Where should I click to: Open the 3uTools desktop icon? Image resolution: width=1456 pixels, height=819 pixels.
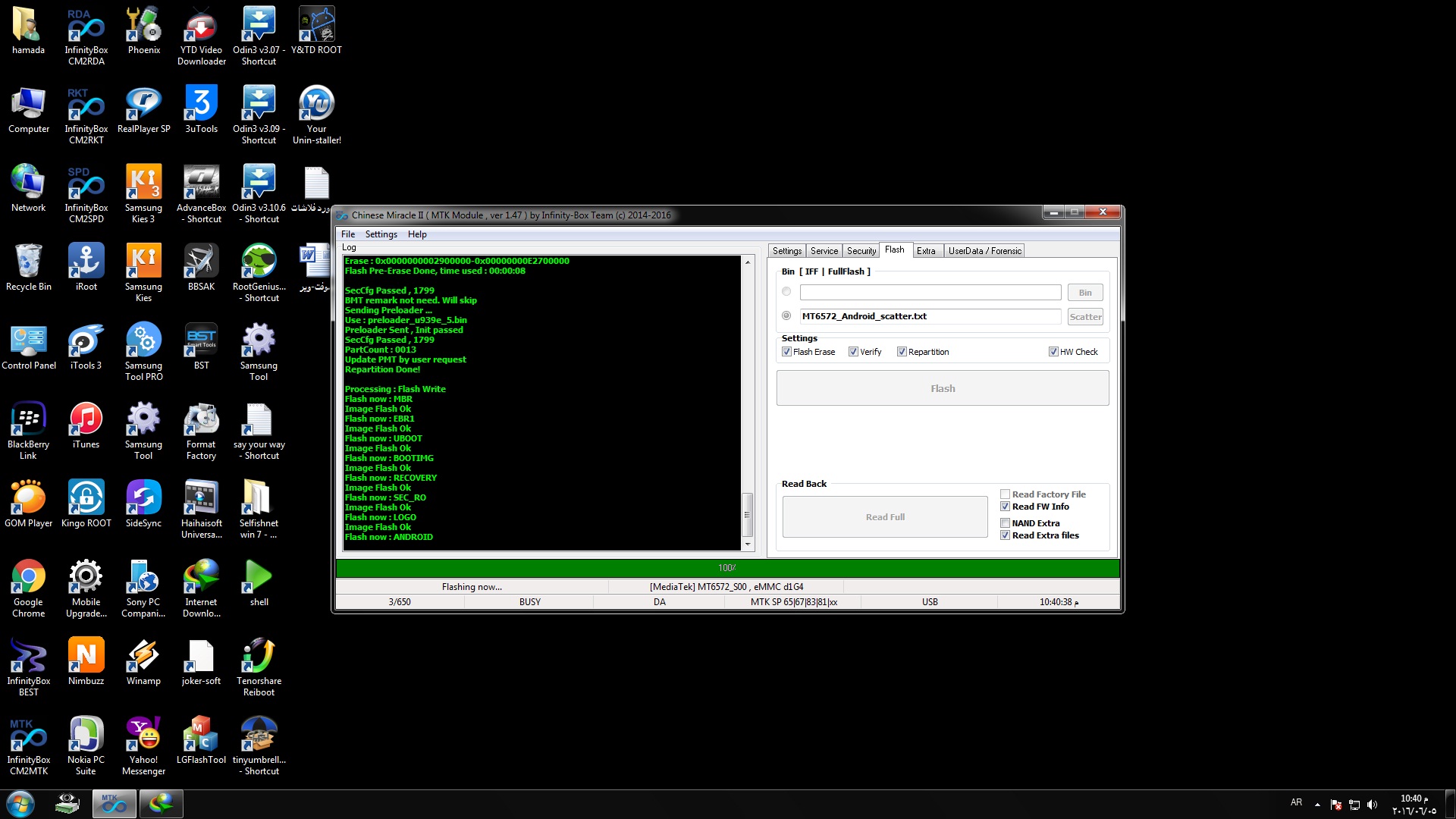(x=201, y=110)
